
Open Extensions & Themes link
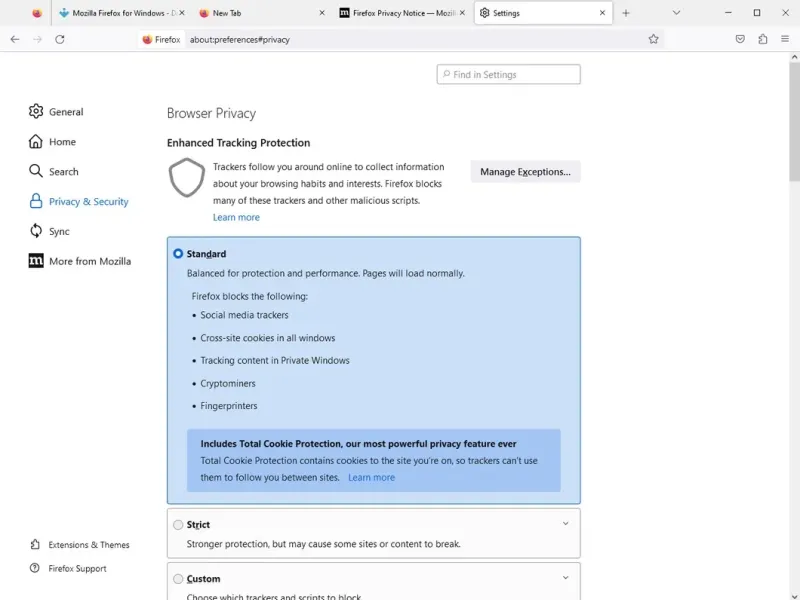[x=80, y=545]
